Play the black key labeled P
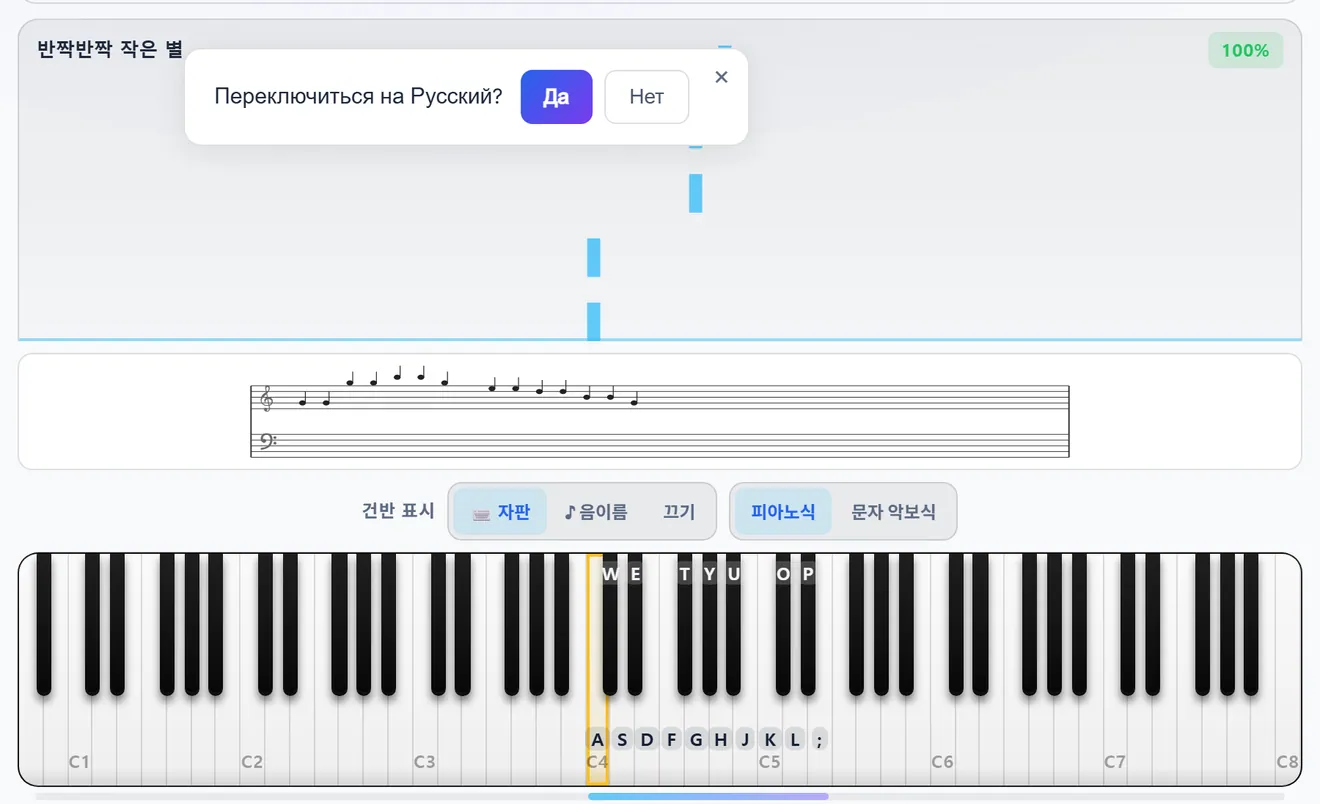Image resolution: width=1320 pixels, height=804 pixels. pyautogui.click(x=807, y=625)
